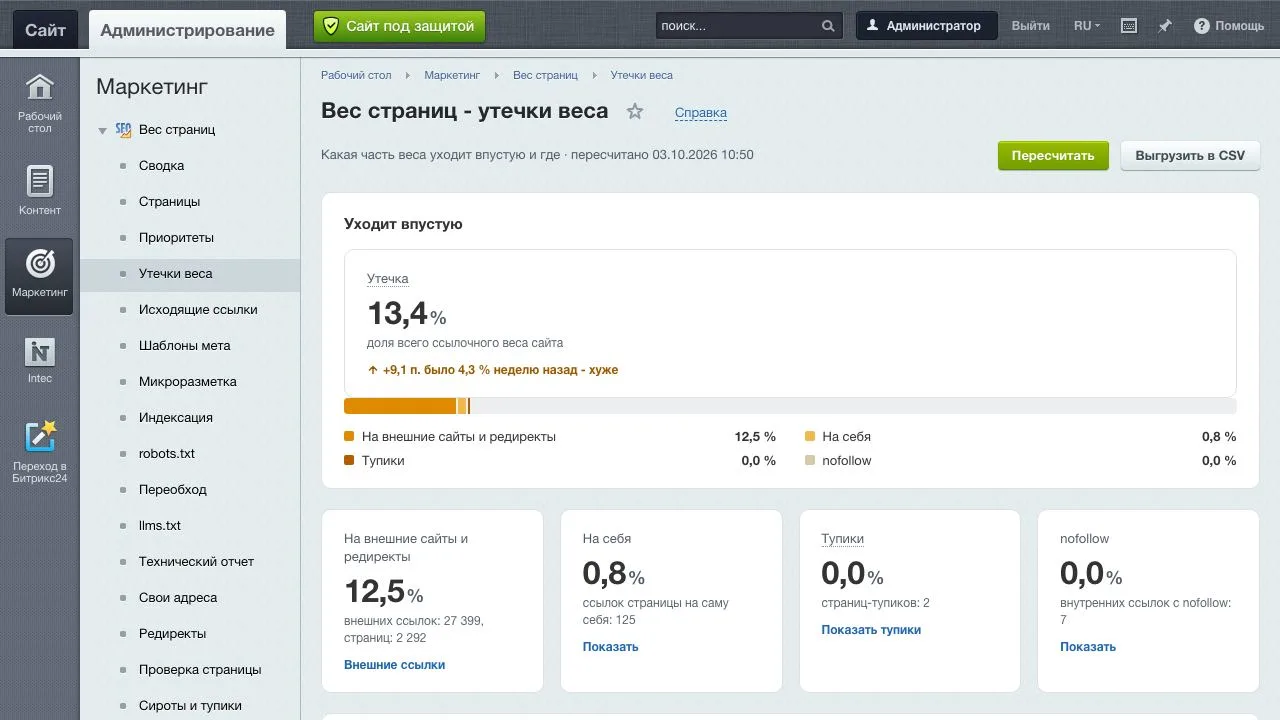Open the RU language dropdown
Image resolution: width=1280 pixels, height=720 pixels.
pyautogui.click(x=1087, y=26)
